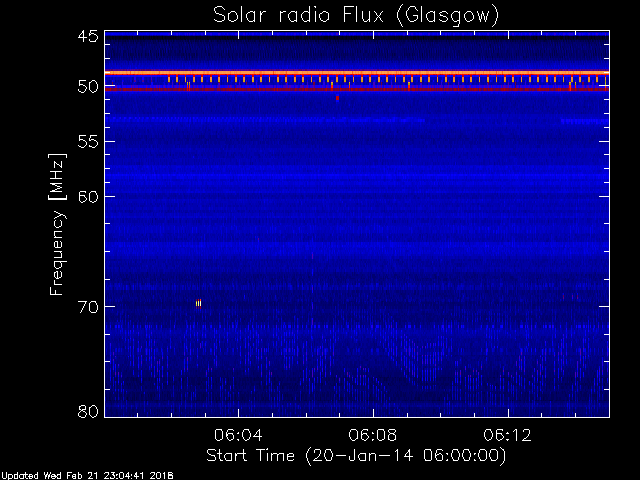Click the light blue band near 53 MHz
The width and height of the screenshot is (640, 480).
coord(300,119)
